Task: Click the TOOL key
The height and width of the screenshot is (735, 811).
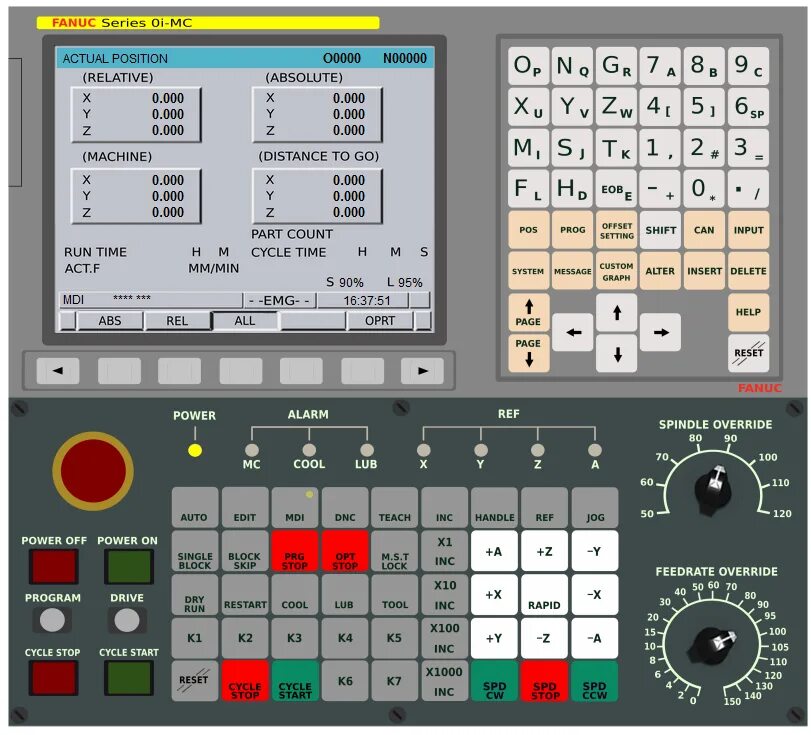Action: (x=395, y=594)
